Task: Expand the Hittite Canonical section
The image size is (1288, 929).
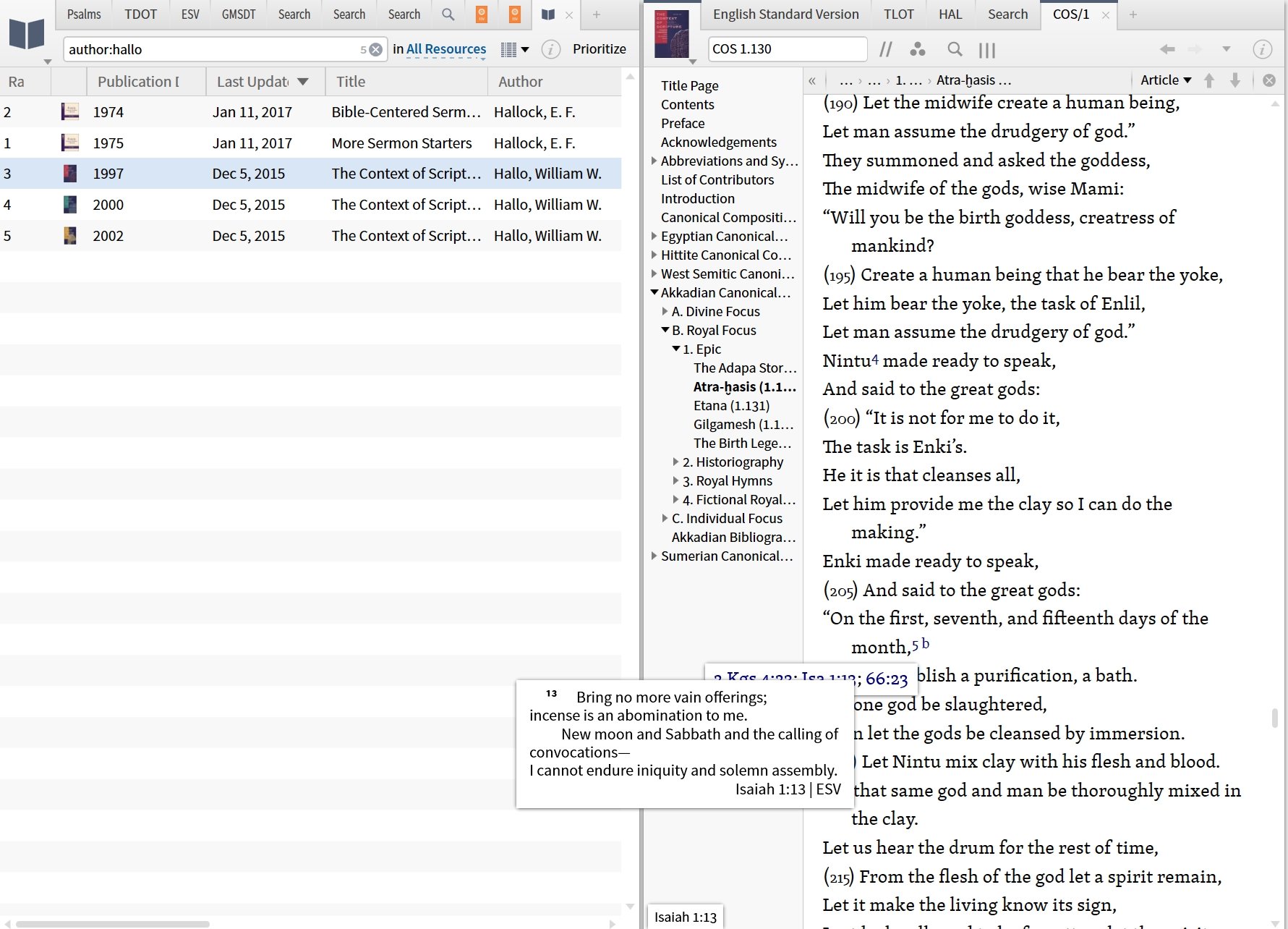Action: (x=654, y=255)
